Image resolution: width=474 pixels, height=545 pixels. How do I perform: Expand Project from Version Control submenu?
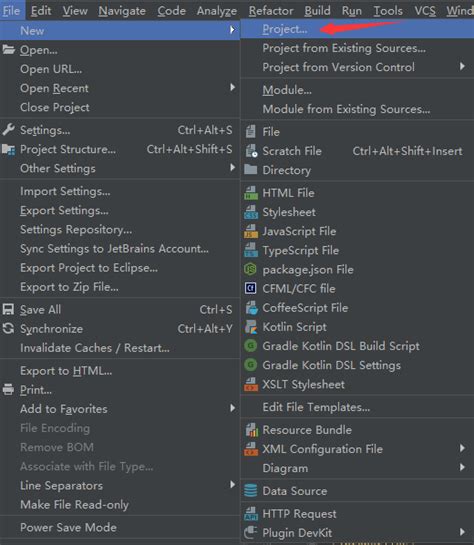click(462, 66)
